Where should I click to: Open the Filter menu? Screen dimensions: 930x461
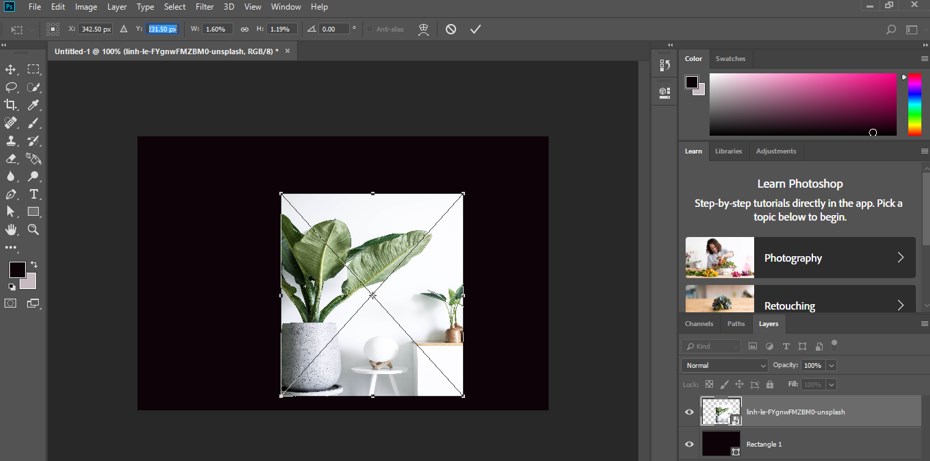pyautogui.click(x=205, y=7)
